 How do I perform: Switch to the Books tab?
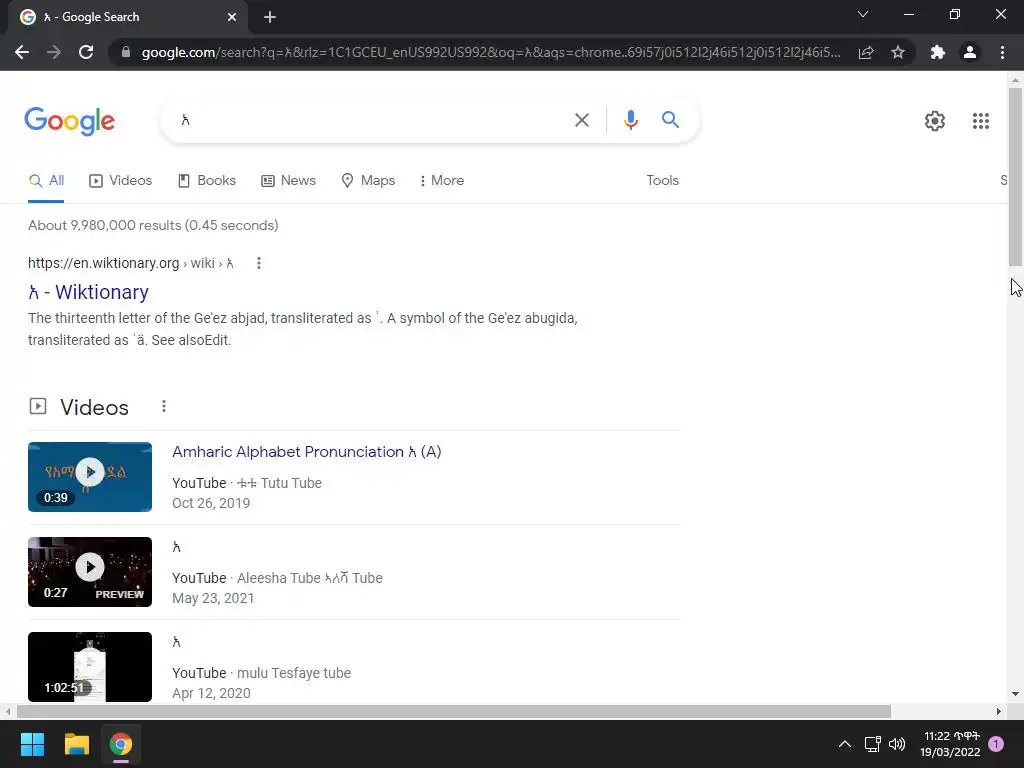pos(207,181)
